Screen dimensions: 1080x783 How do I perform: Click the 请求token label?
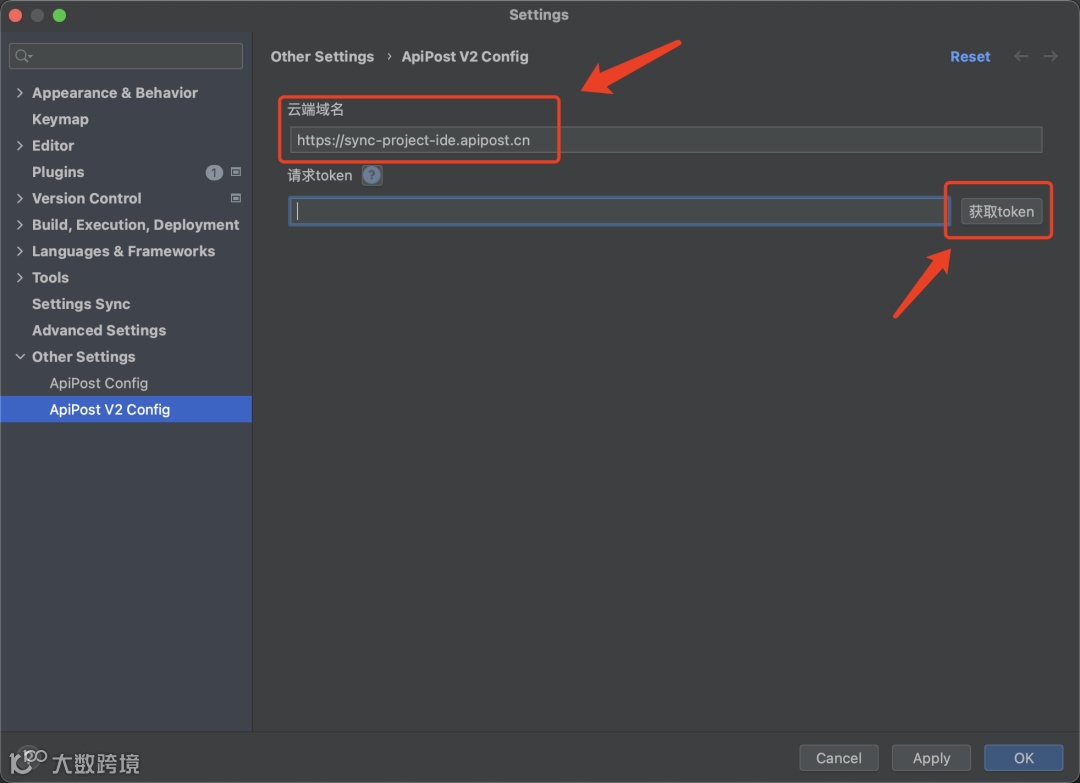[x=320, y=176]
